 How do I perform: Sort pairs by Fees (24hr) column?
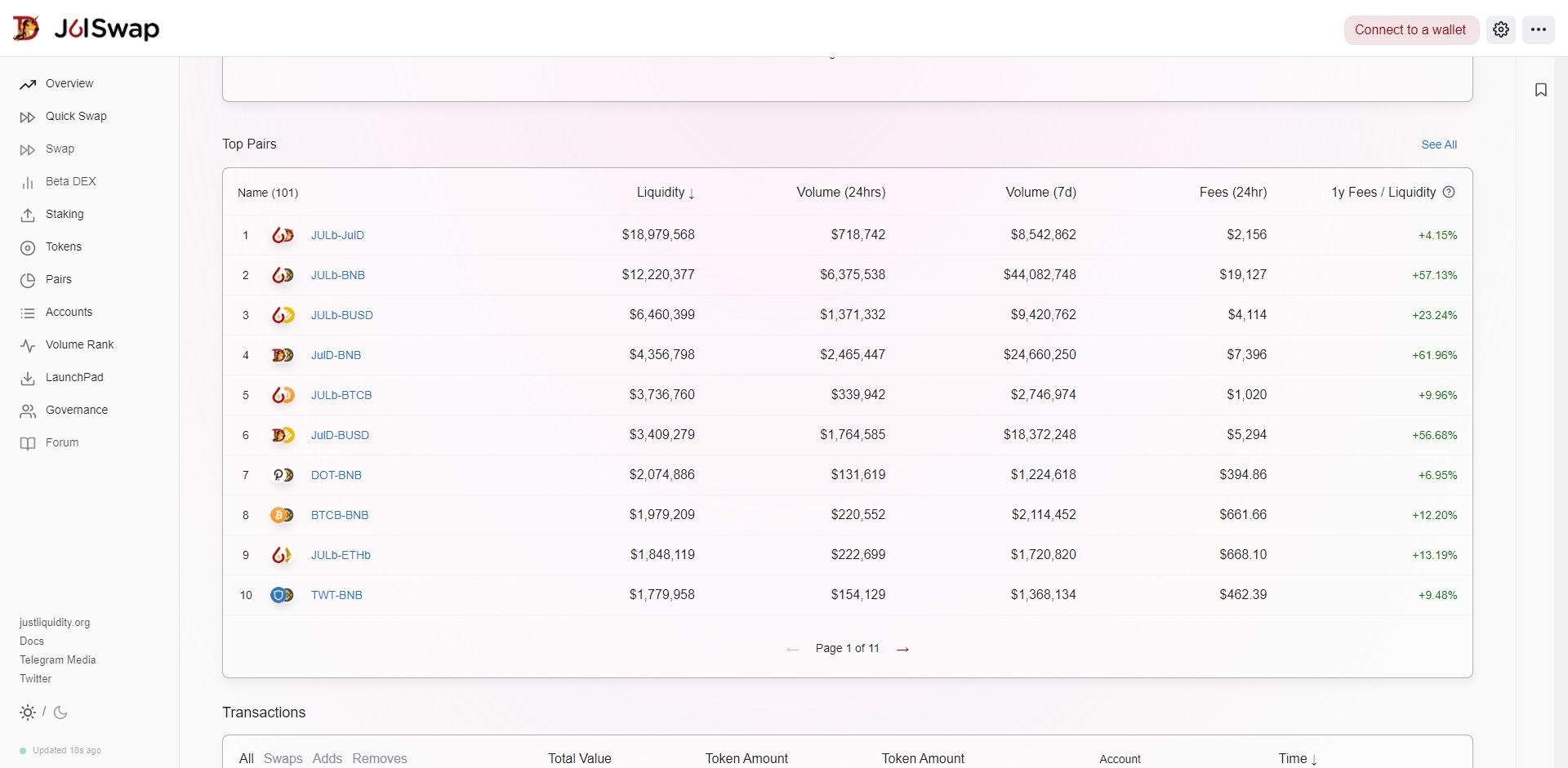tap(1233, 192)
